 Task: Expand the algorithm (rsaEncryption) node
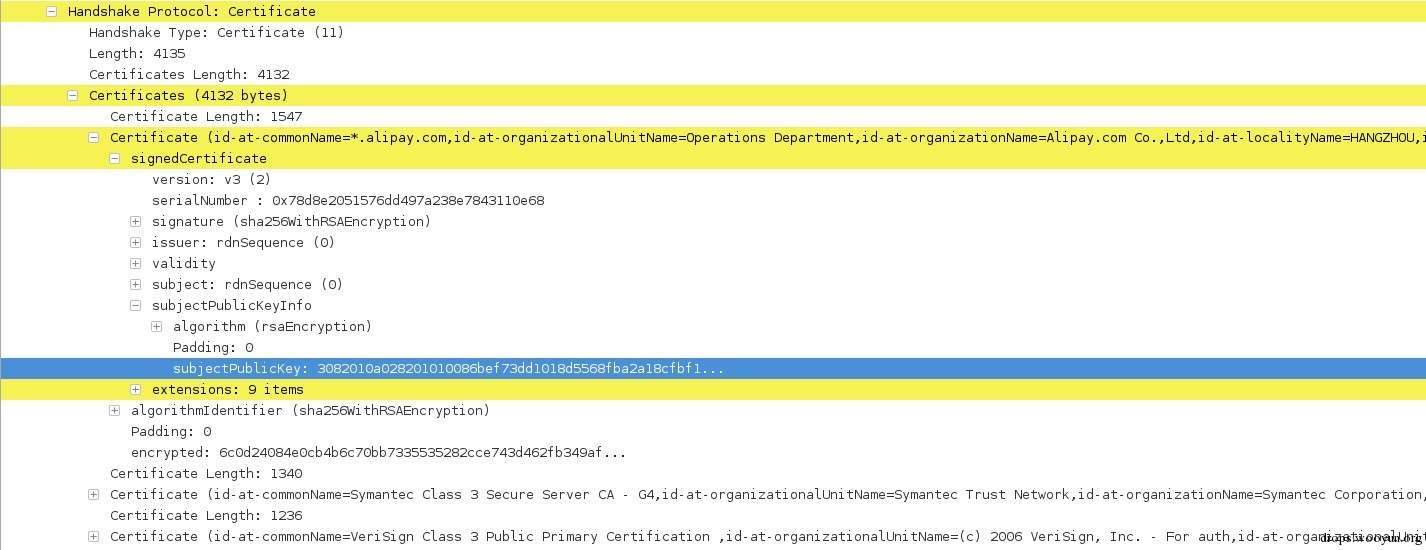(156, 326)
